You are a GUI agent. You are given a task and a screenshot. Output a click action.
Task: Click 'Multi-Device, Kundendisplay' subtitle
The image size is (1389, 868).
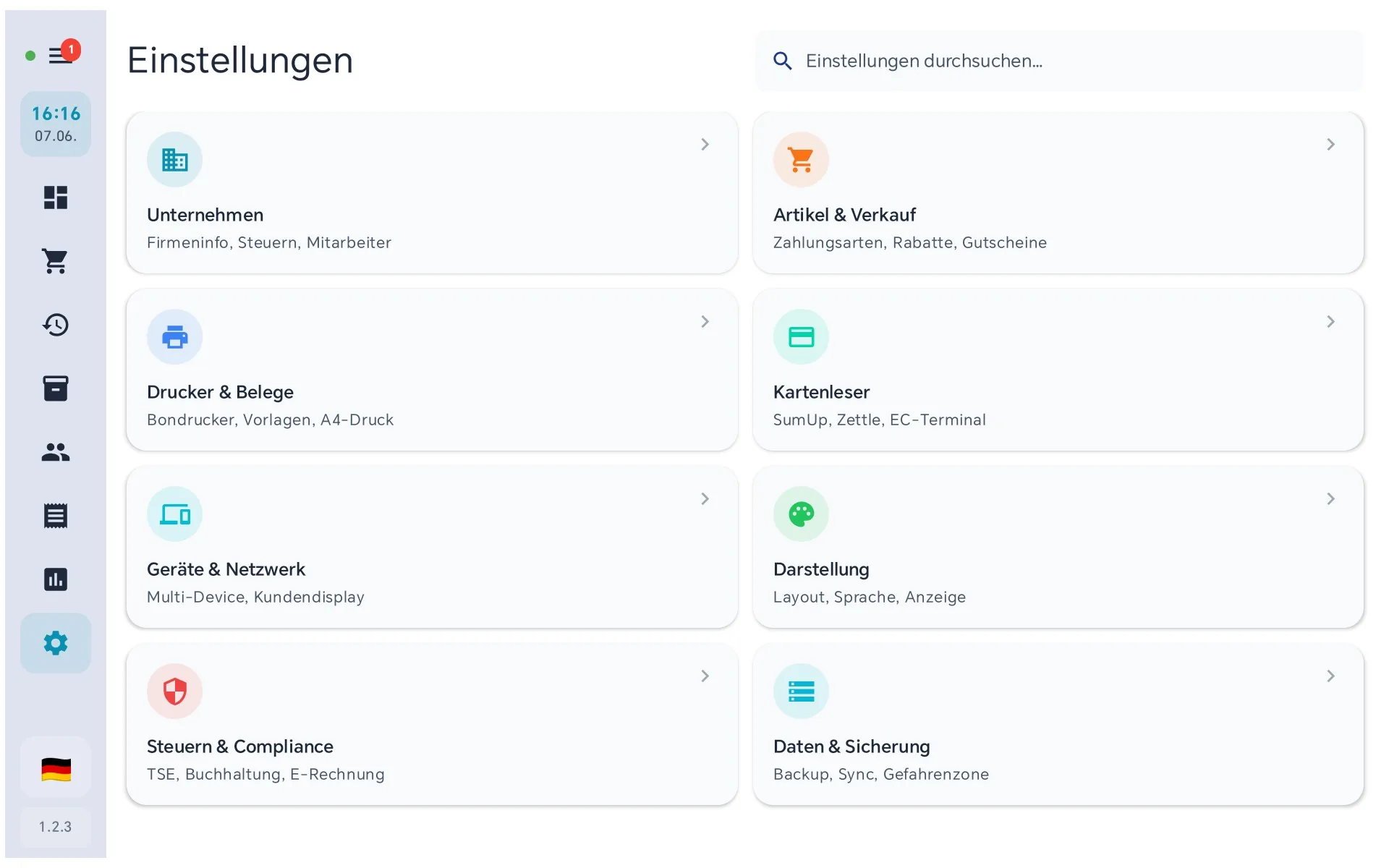click(255, 597)
